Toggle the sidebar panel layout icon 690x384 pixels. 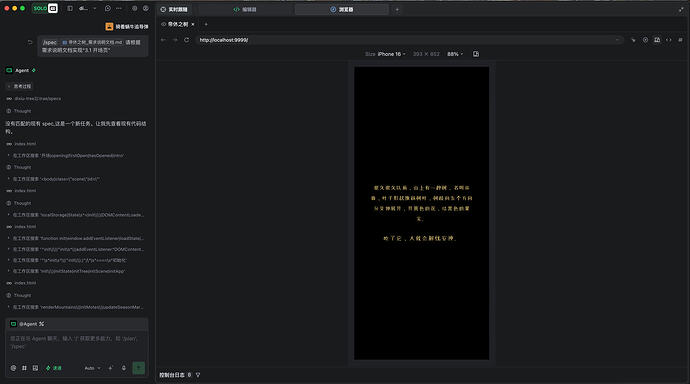[x=70, y=8]
